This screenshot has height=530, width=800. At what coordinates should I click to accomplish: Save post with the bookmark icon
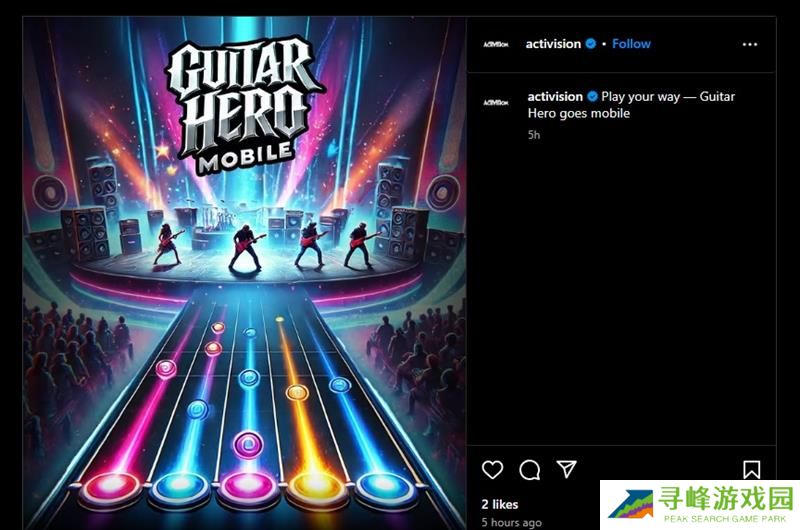click(752, 470)
